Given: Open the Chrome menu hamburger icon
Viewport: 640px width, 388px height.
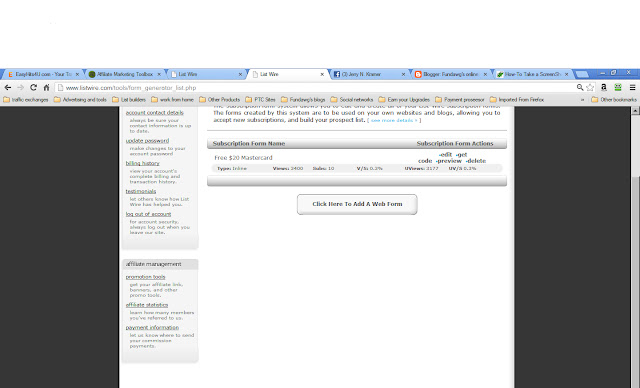Looking at the screenshot, I should pyautogui.click(x=632, y=87).
